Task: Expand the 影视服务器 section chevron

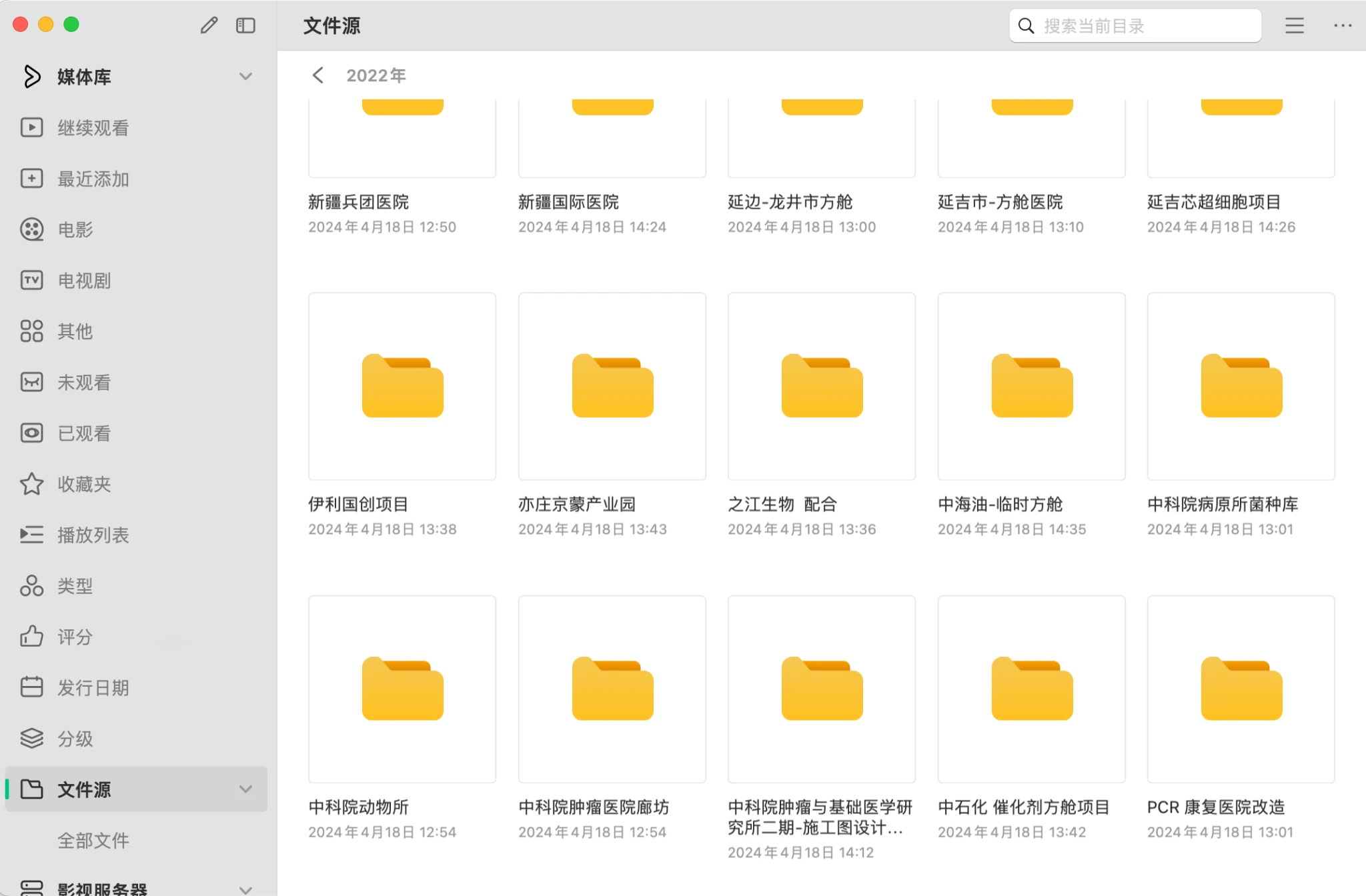Action: click(x=245, y=889)
